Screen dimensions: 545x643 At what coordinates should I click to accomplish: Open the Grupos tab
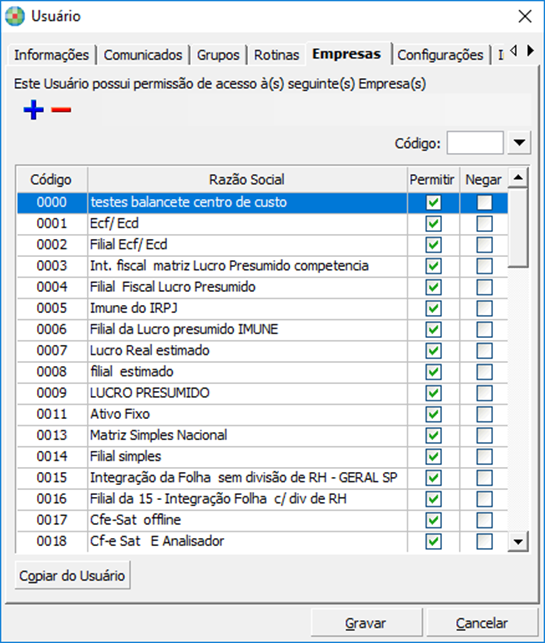218,55
